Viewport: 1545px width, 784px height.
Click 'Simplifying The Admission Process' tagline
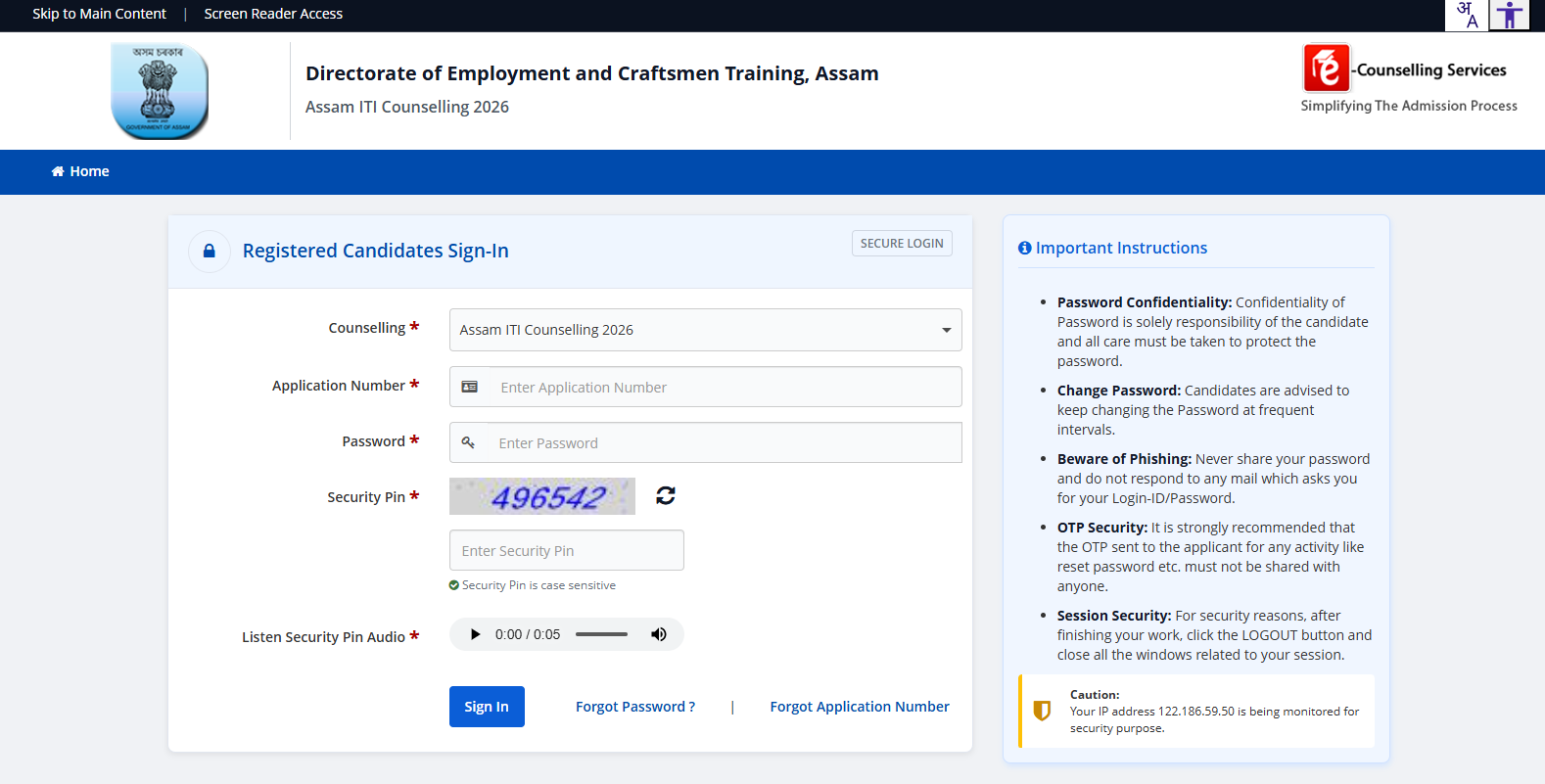(x=1409, y=106)
